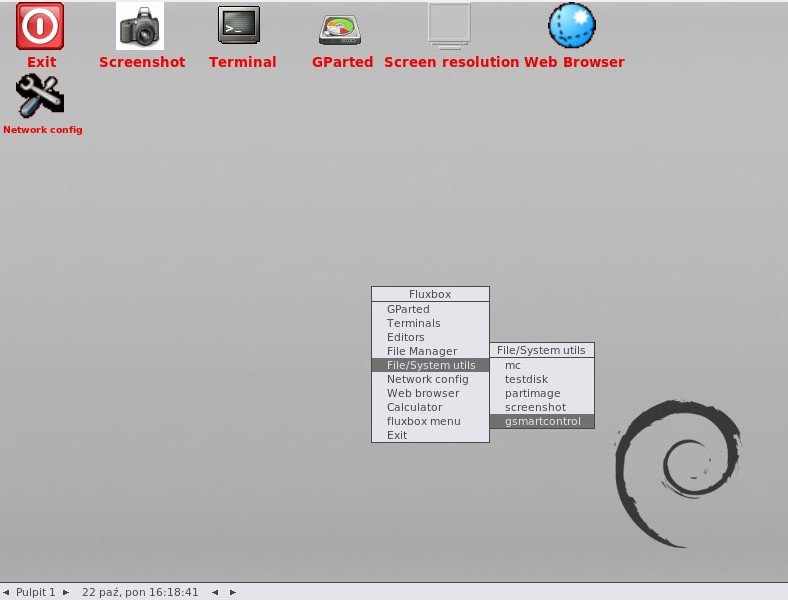788x600 pixels.
Task: Choose File Manager in Fluxbox menu
Action: pyautogui.click(x=430, y=351)
